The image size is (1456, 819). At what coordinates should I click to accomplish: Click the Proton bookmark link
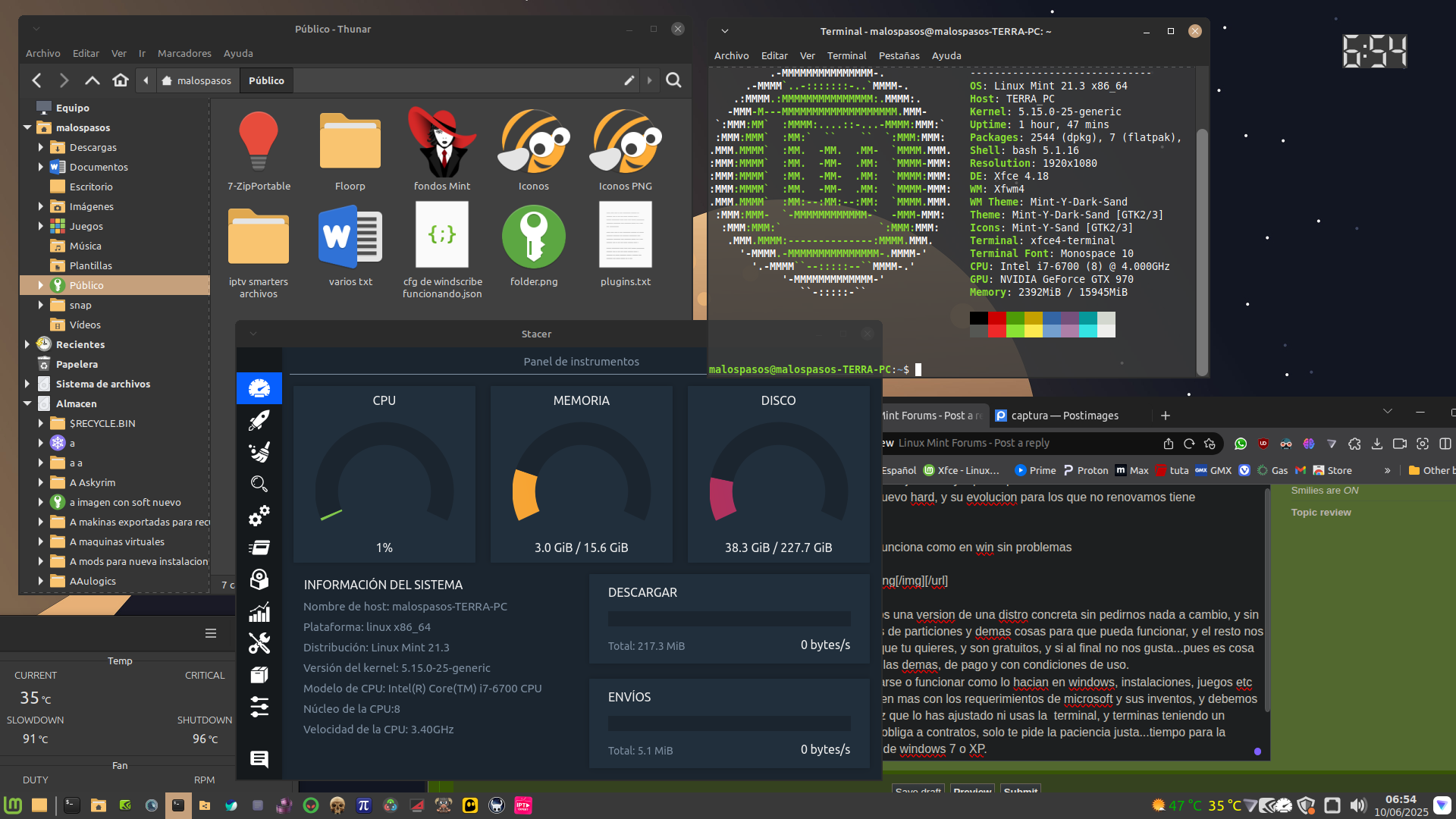coord(1085,470)
